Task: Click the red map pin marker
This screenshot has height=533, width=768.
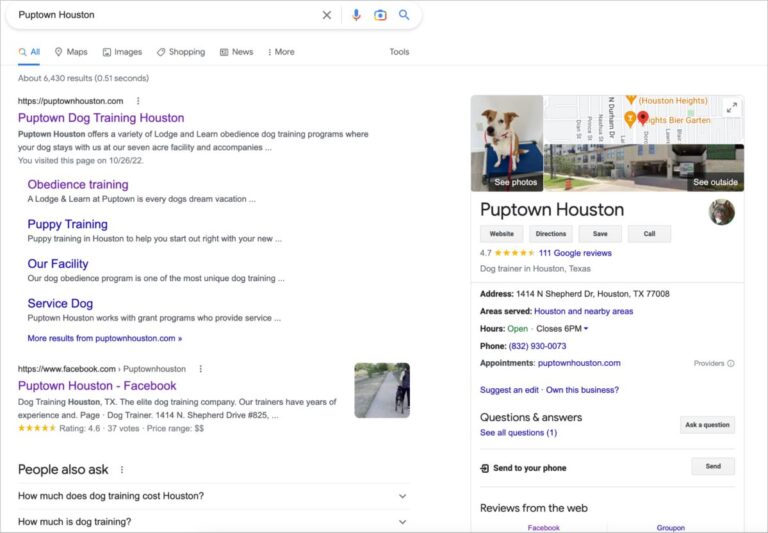Action: pyautogui.click(x=643, y=118)
